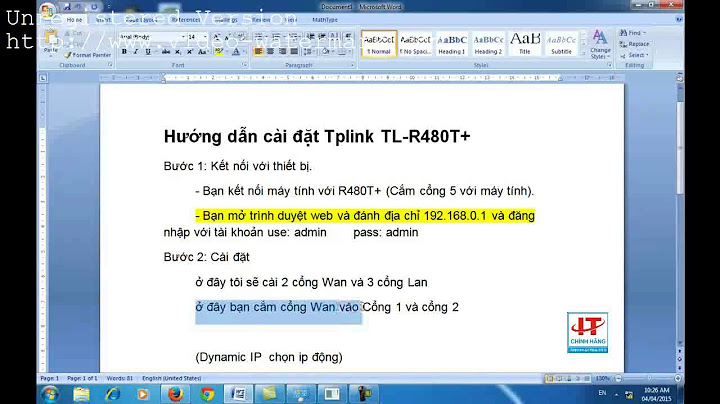Center the text
This screenshot has width=720, height=404.
(x=270, y=51)
